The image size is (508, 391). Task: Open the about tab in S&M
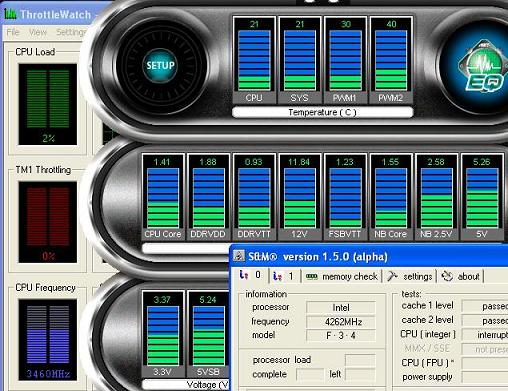(461, 276)
